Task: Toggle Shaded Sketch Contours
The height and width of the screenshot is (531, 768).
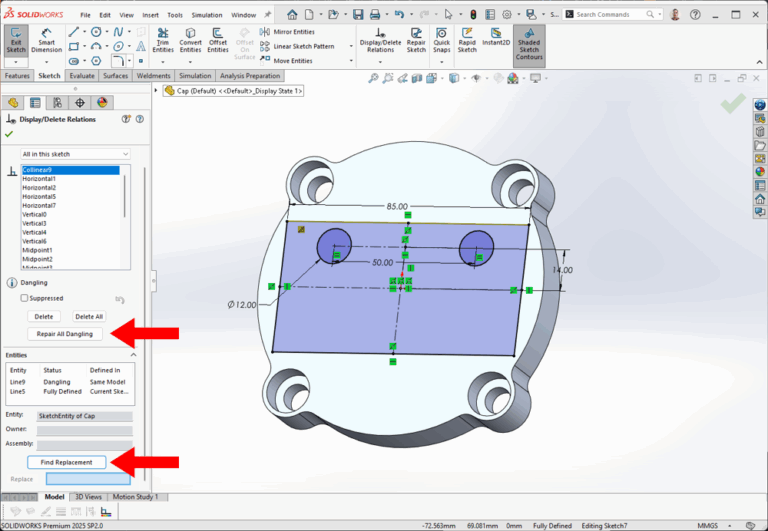Action: (x=529, y=44)
